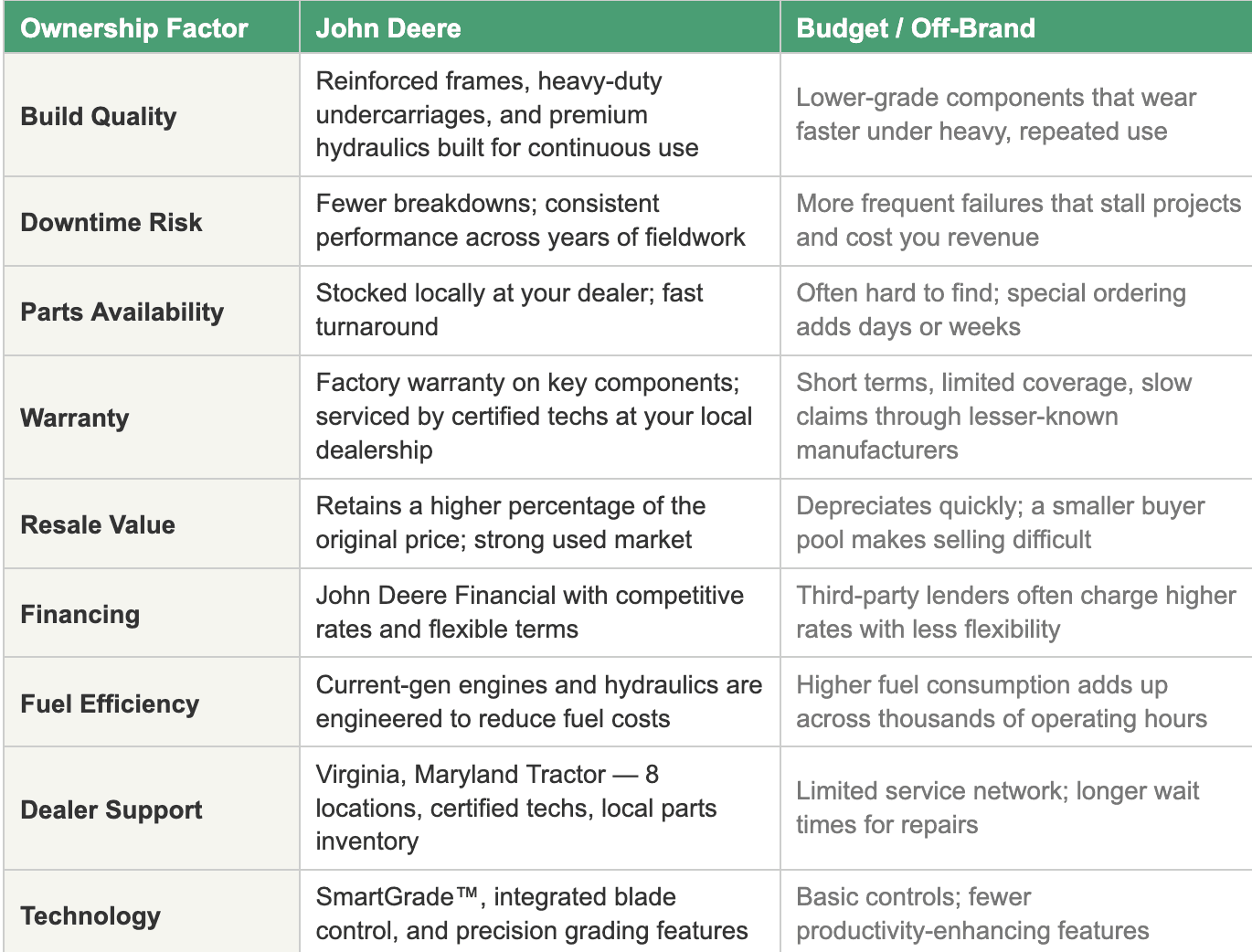Select the SmartGrade blade control cell
This screenshot has height=952, width=1252.
532,914
